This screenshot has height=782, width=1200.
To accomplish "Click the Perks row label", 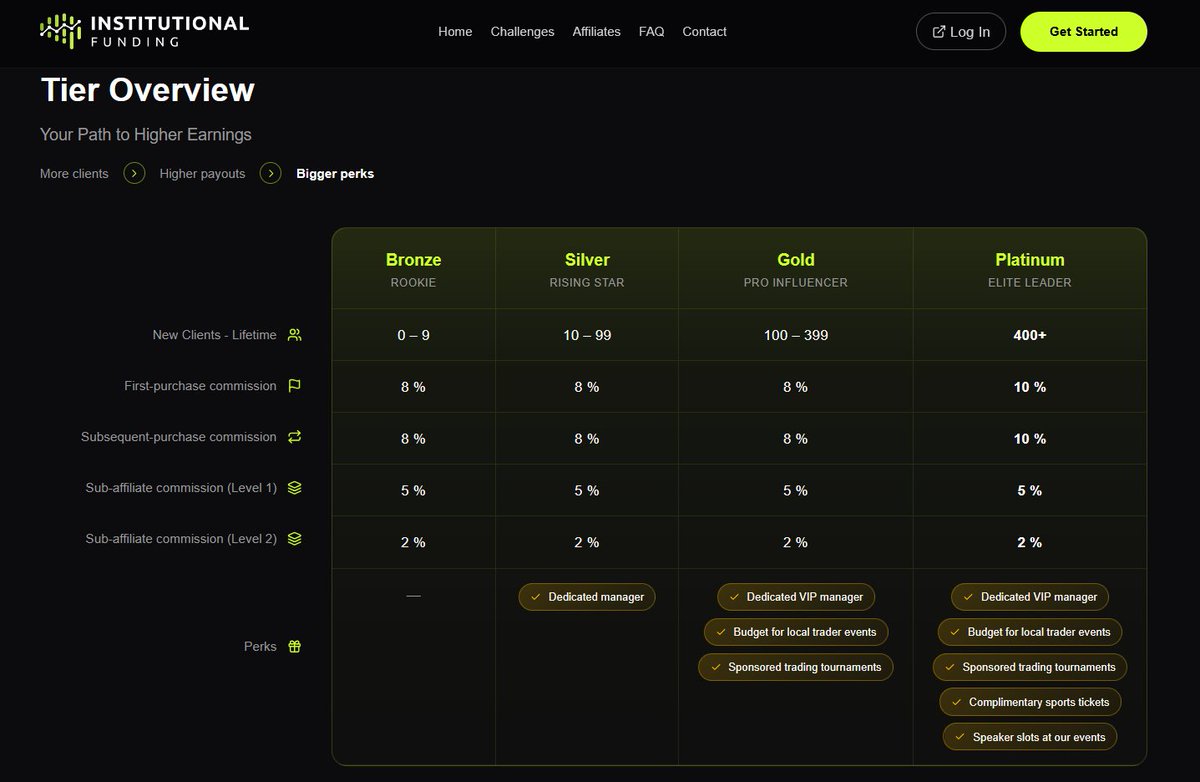I will [260, 647].
